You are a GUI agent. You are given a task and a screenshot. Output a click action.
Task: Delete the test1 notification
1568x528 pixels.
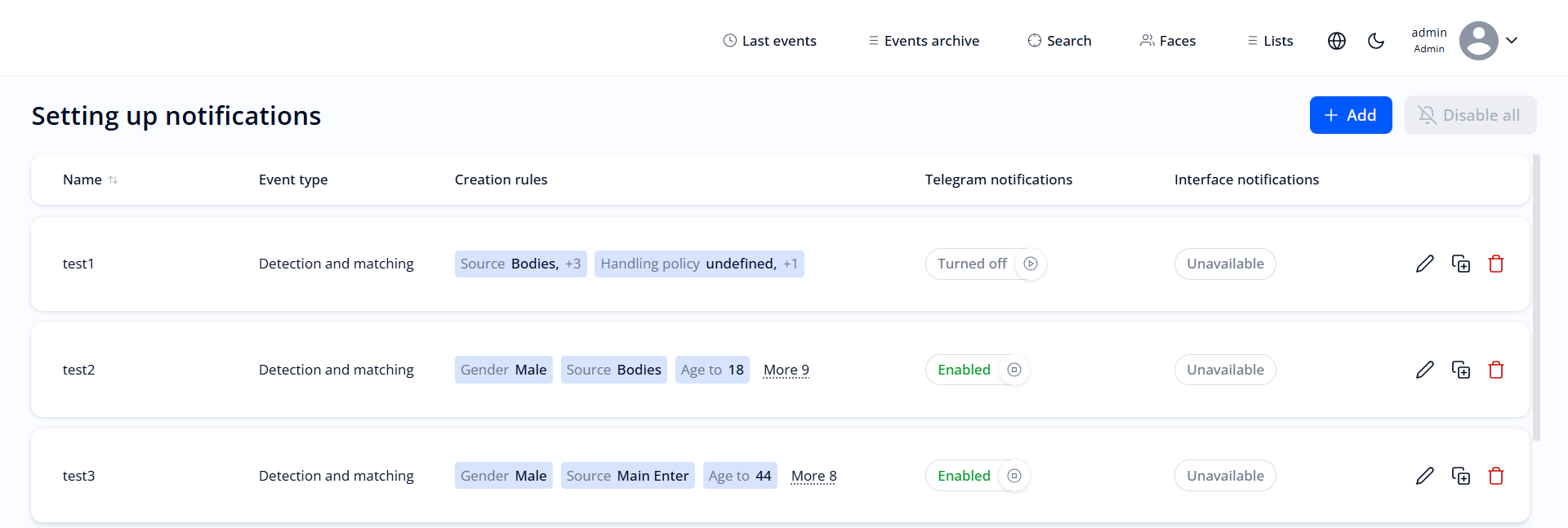pyautogui.click(x=1497, y=264)
